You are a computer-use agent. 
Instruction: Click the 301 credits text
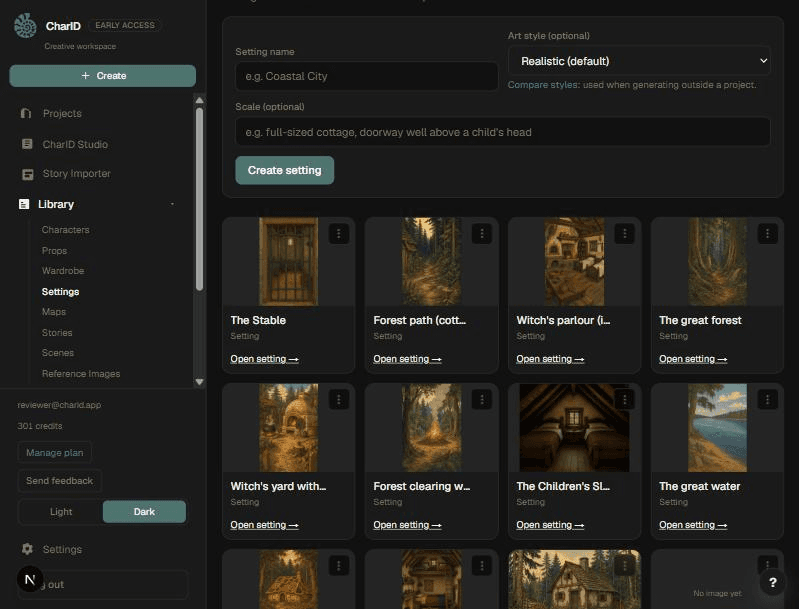[x=40, y=426]
